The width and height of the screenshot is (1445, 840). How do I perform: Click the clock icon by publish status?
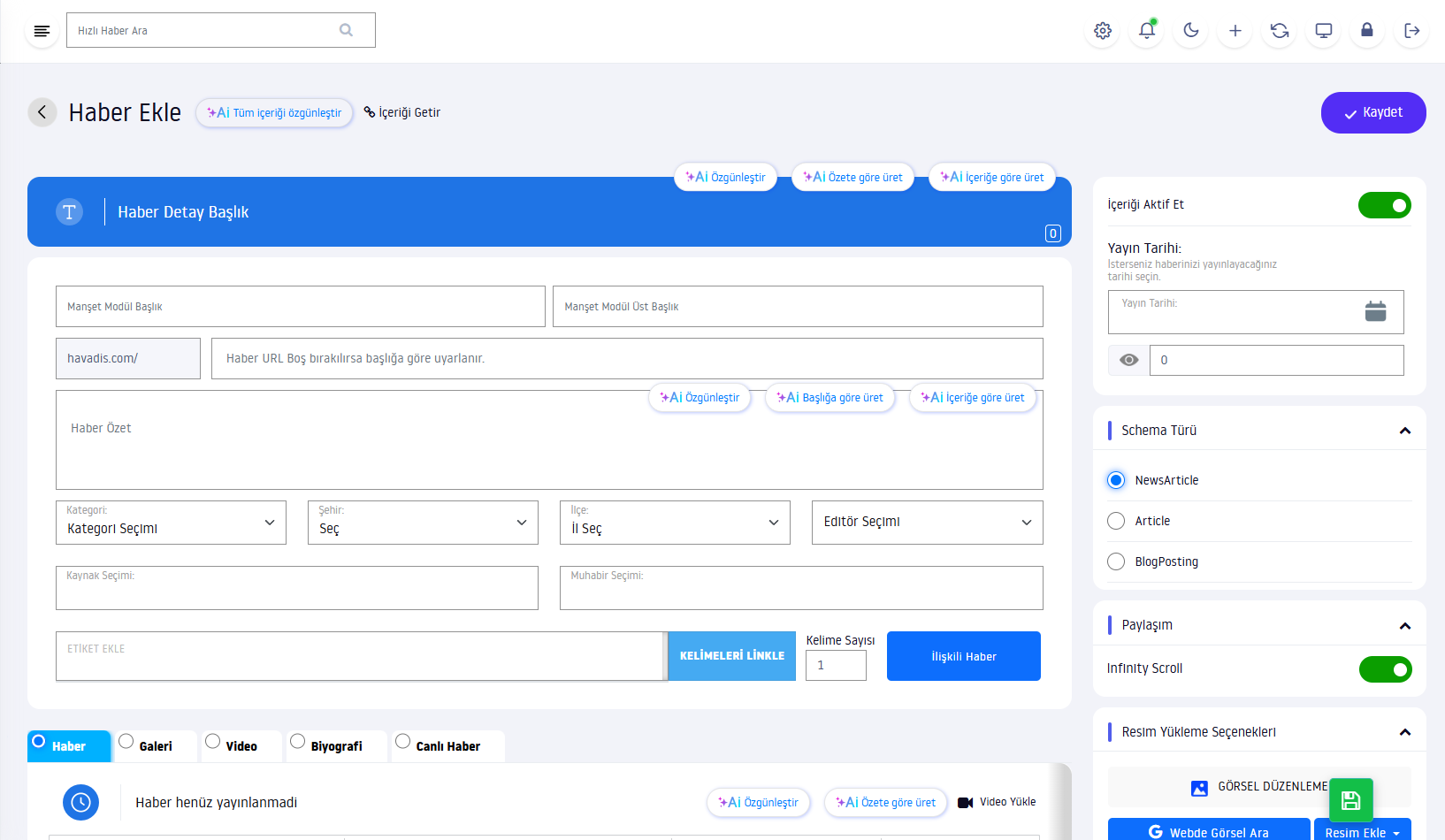[80, 802]
